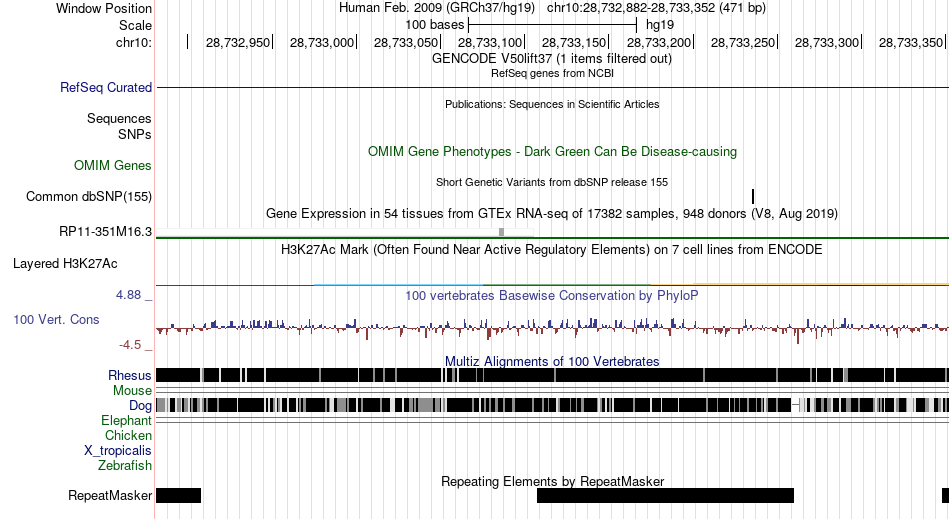Image resolution: width=950 pixels, height=519 pixels.
Task: Click the leftmost RepeatMasker block
Action: (178, 495)
